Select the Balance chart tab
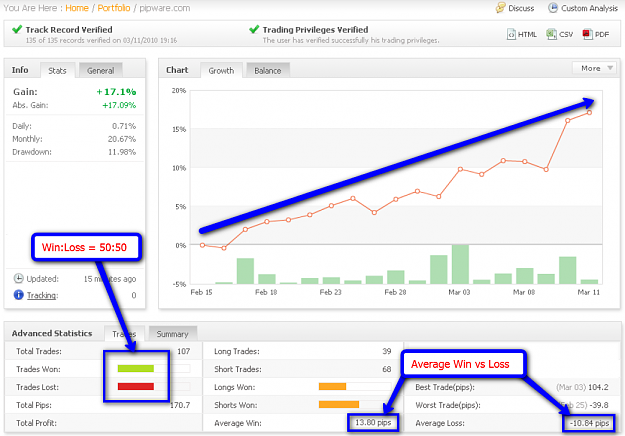The image size is (625, 436). coord(267,71)
